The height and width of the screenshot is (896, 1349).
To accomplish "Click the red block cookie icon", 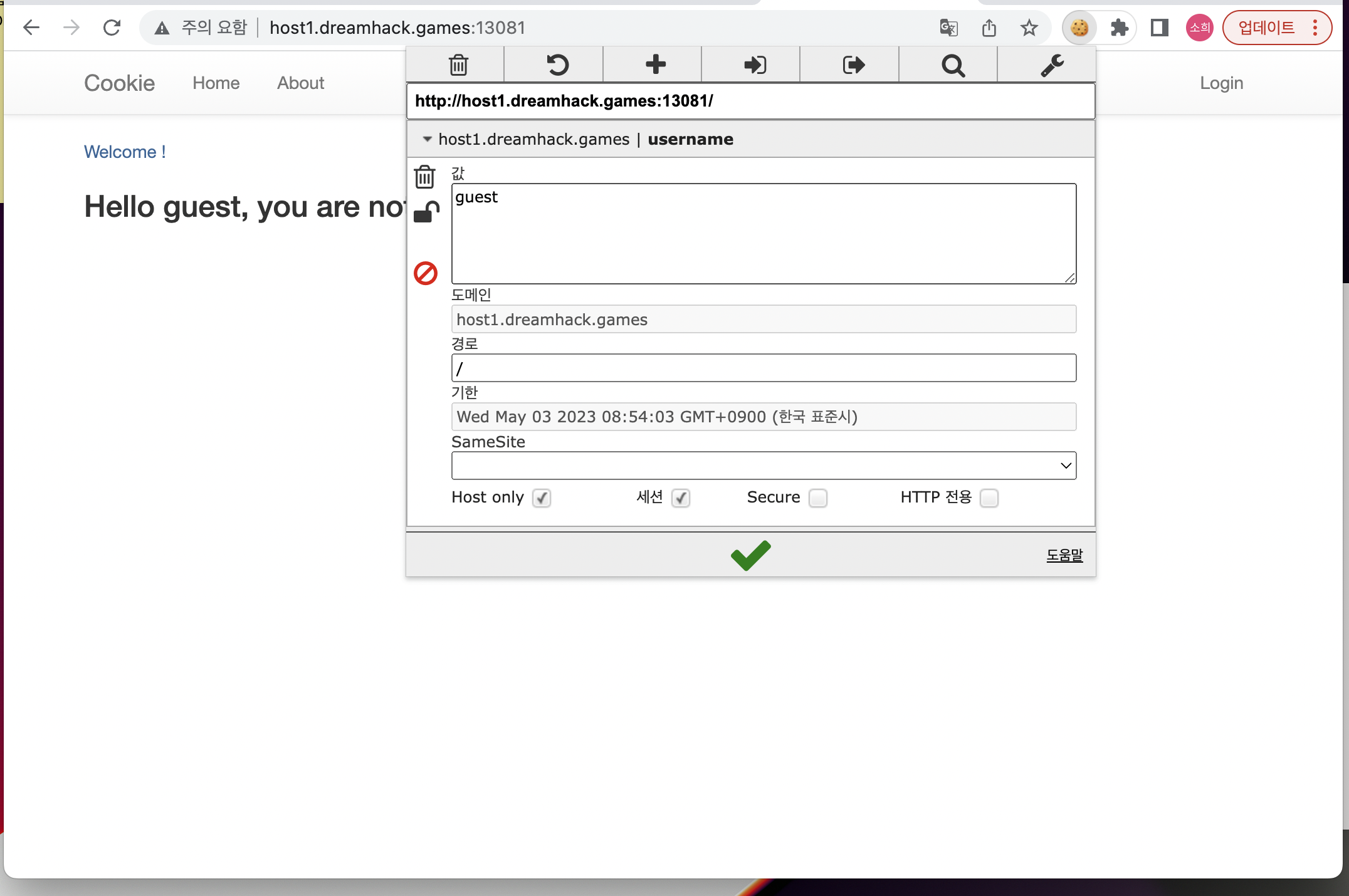I will [425, 273].
